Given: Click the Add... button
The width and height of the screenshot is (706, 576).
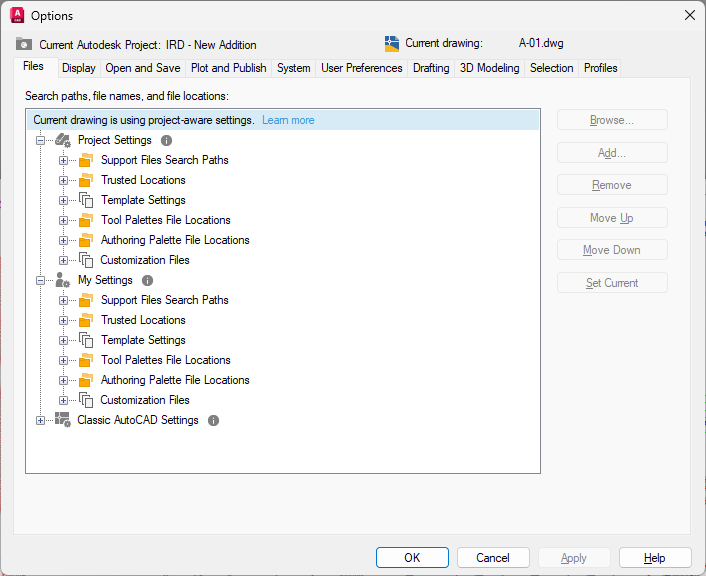Looking at the screenshot, I should 612,153.
